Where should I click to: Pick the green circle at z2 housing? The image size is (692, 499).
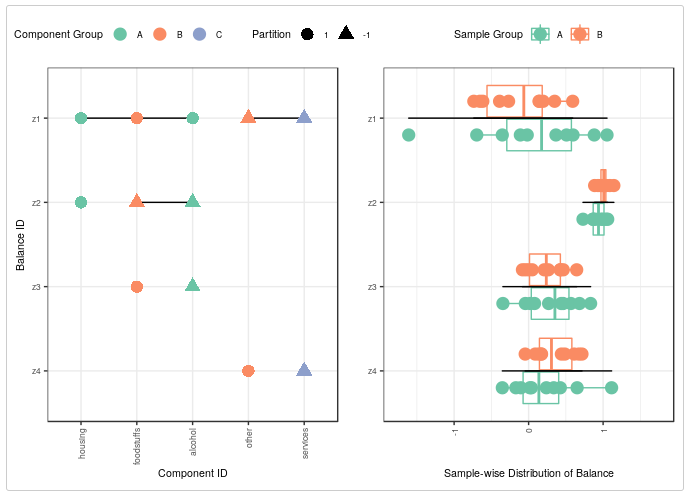(81, 202)
